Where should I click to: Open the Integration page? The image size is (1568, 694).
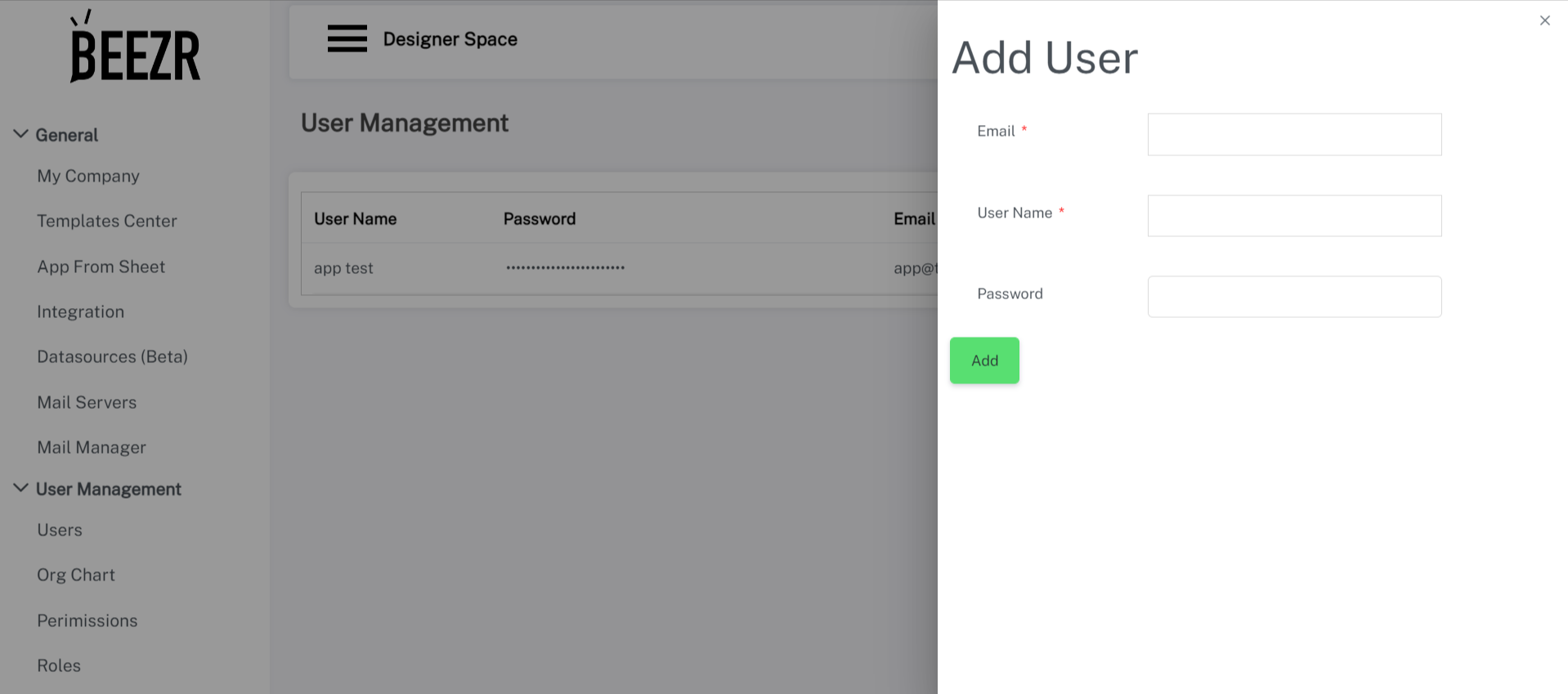[81, 311]
